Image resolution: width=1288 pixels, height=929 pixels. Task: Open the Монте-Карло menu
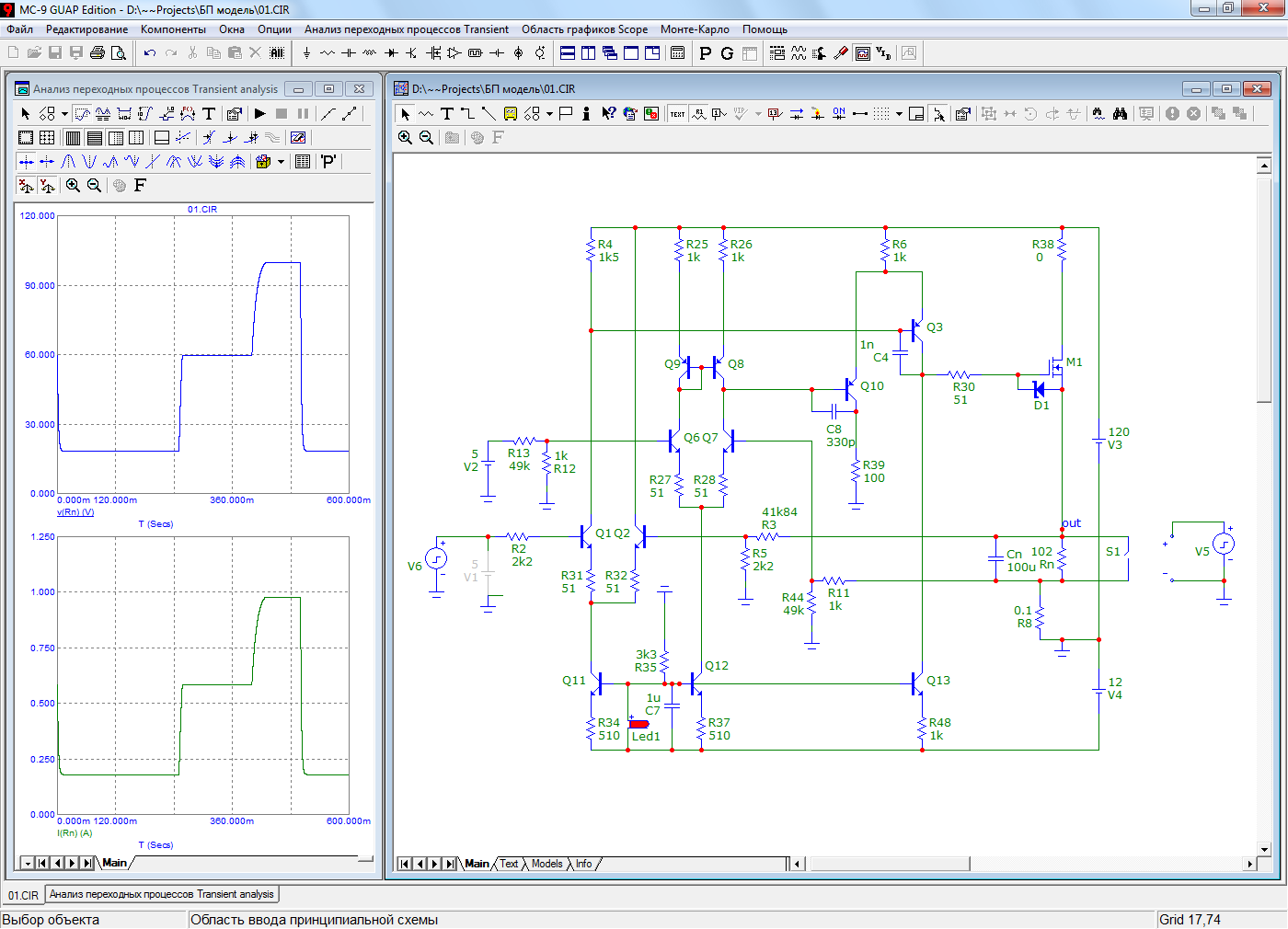tap(695, 29)
